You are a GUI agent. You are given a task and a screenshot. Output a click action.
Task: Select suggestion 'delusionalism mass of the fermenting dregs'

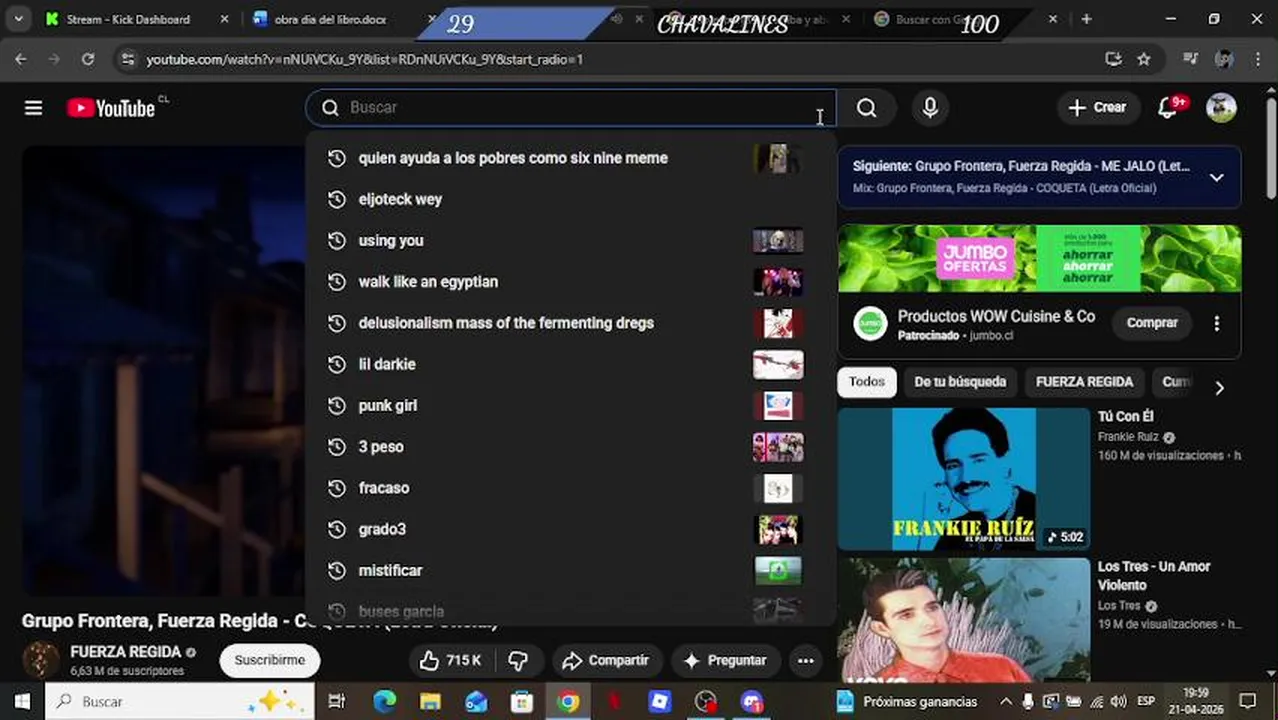pyautogui.click(x=570, y=323)
